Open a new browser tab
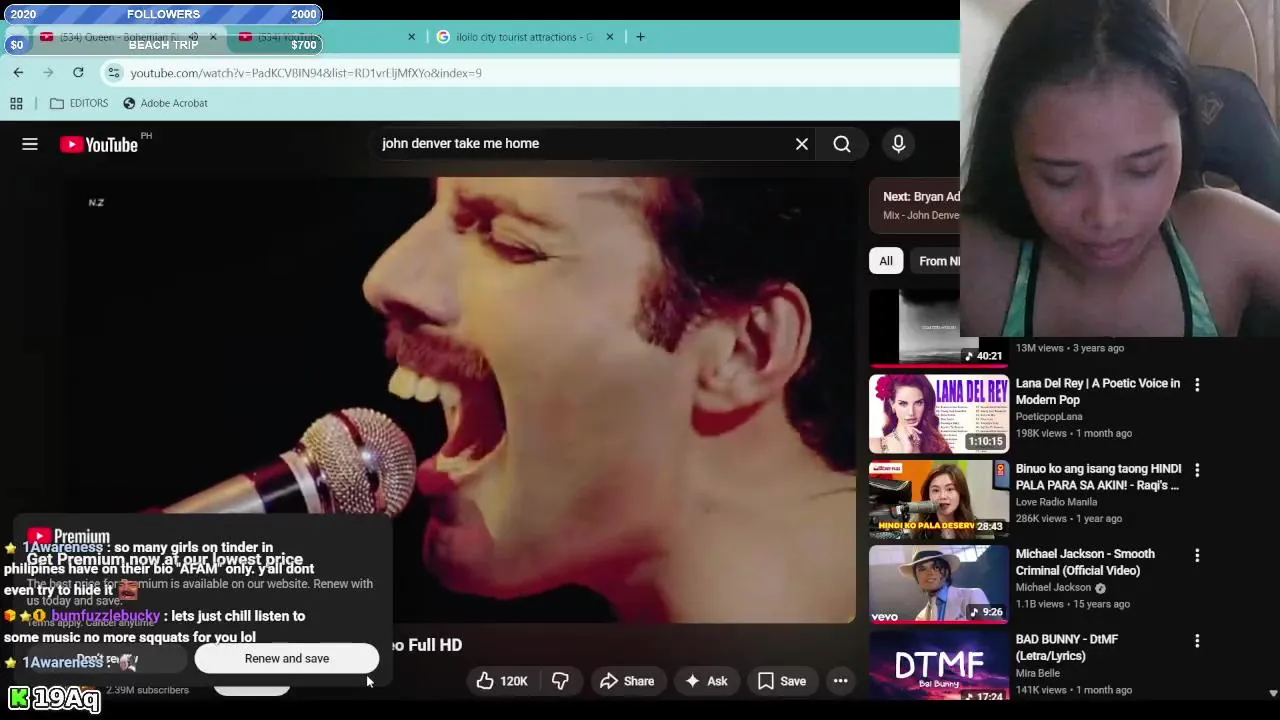Image resolution: width=1280 pixels, height=720 pixels. click(x=640, y=37)
